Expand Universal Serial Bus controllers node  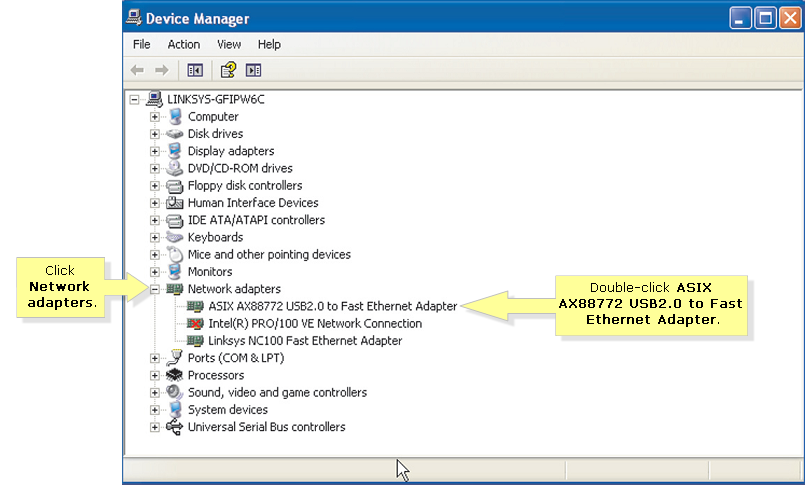155,427
